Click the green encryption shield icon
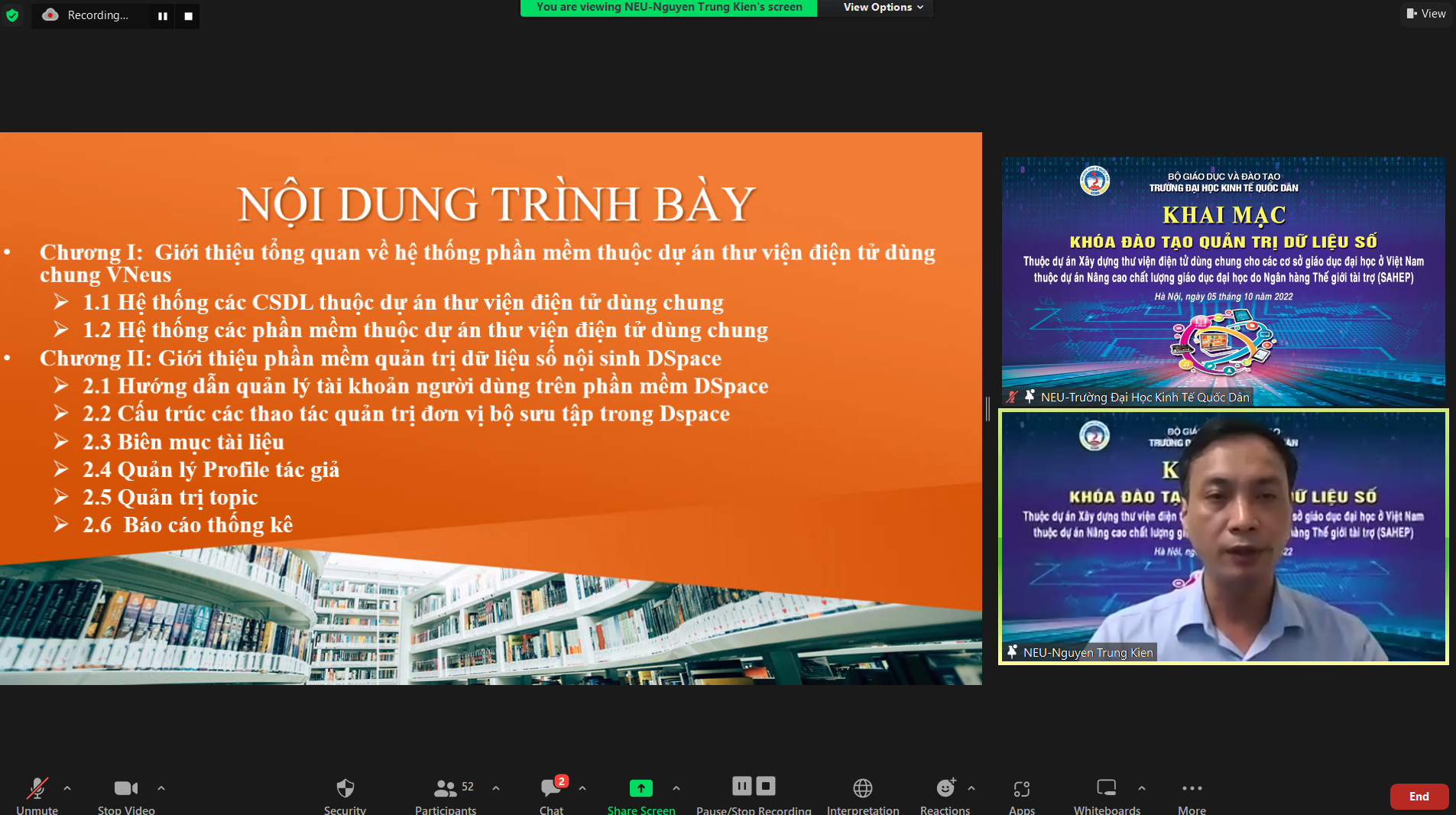The image size is (1456, 815). point(12,15)
